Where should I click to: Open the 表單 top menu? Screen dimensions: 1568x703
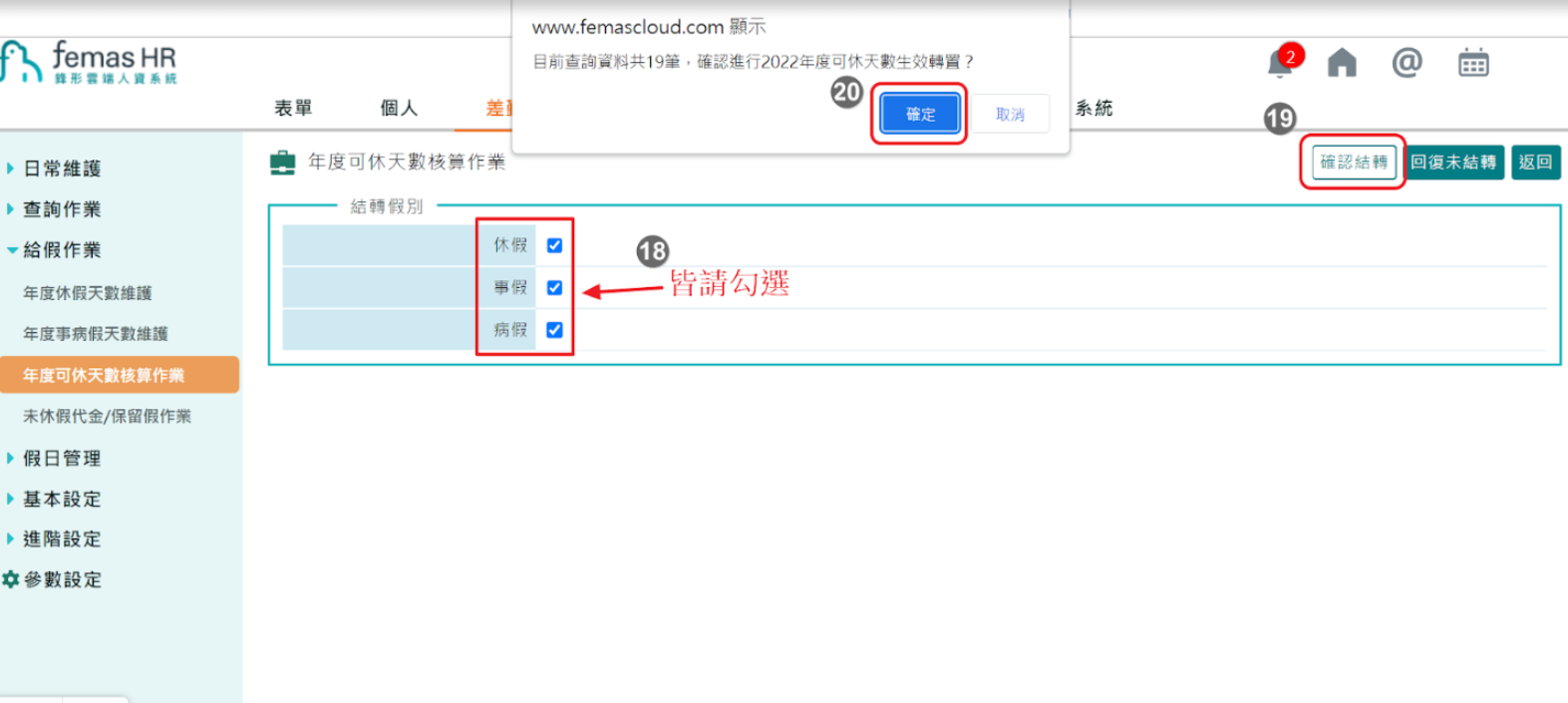click(293, 108)
